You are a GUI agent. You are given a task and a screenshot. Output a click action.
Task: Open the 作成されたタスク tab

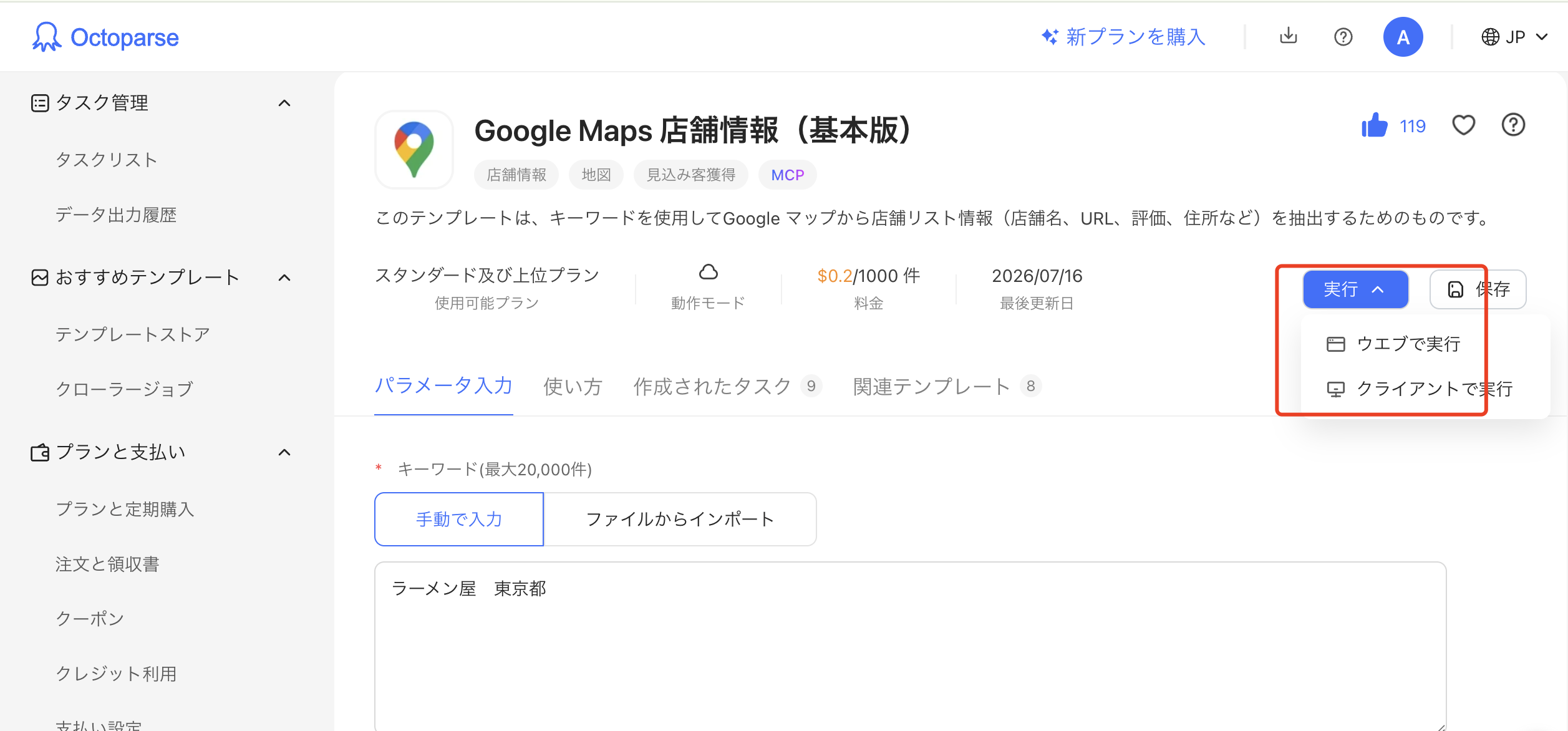point(727,387)
